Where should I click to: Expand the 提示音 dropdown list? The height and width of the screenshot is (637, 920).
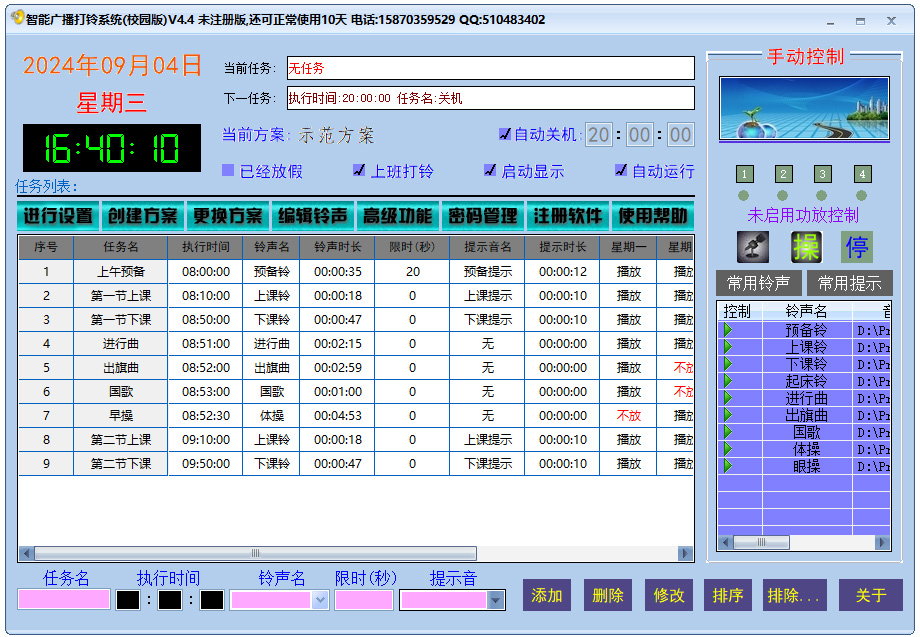pyautogui.click(x=495, y=600)
